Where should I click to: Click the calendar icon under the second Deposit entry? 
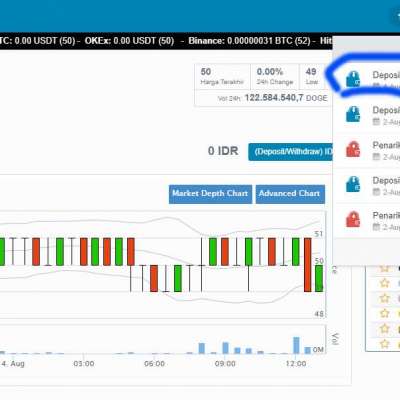[x=376, y=122]
